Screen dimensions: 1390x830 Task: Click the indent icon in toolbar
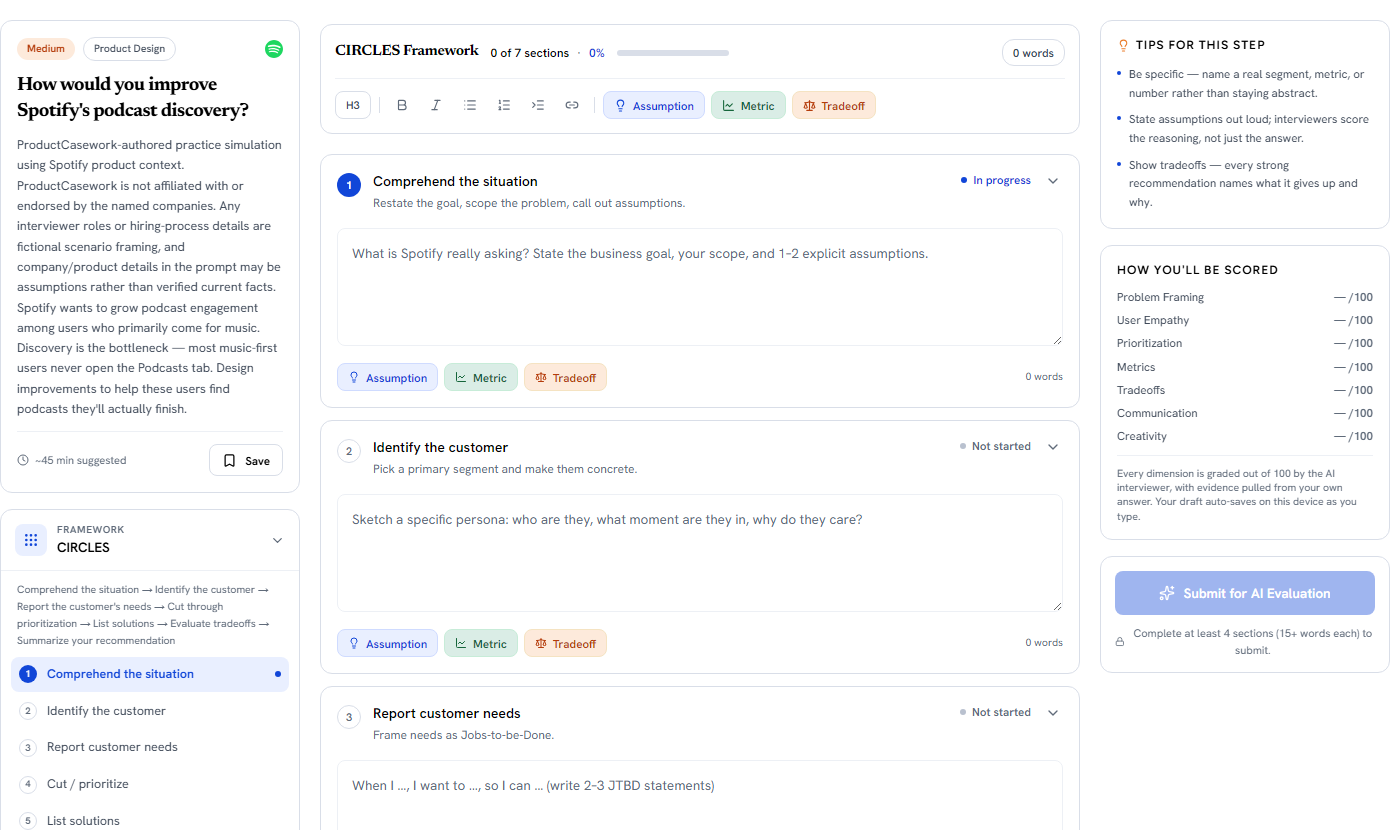tap(538, 105)
